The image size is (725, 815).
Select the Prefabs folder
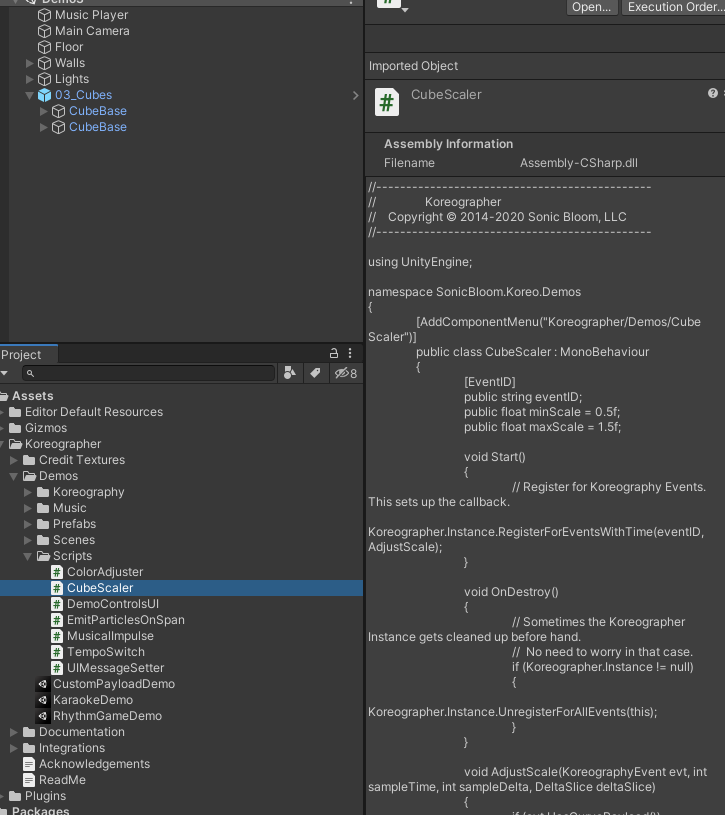74,524
